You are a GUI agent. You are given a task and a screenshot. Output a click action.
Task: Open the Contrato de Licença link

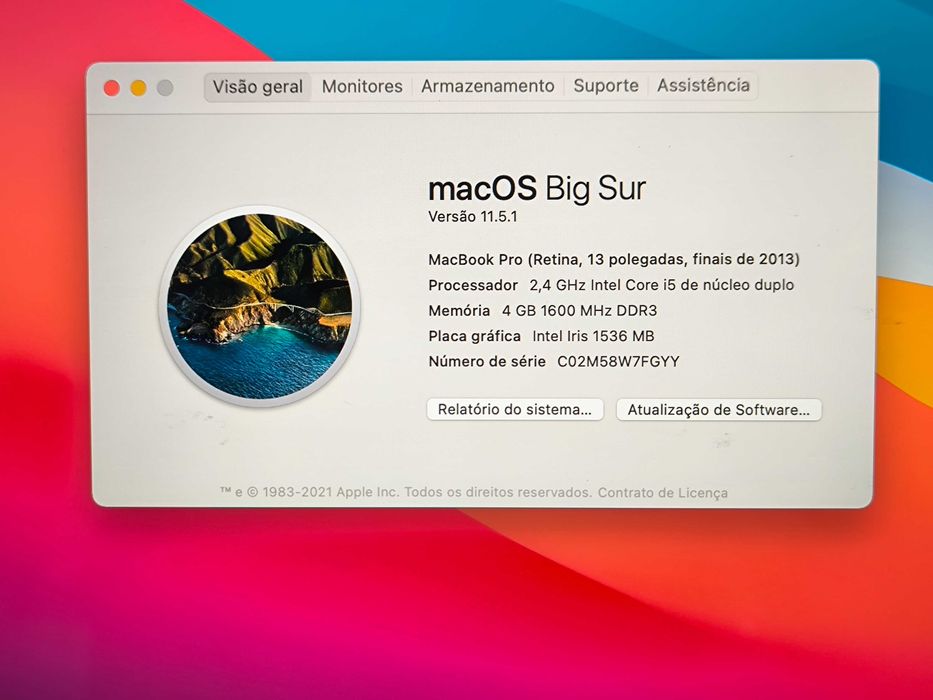(x=662, y=493)
